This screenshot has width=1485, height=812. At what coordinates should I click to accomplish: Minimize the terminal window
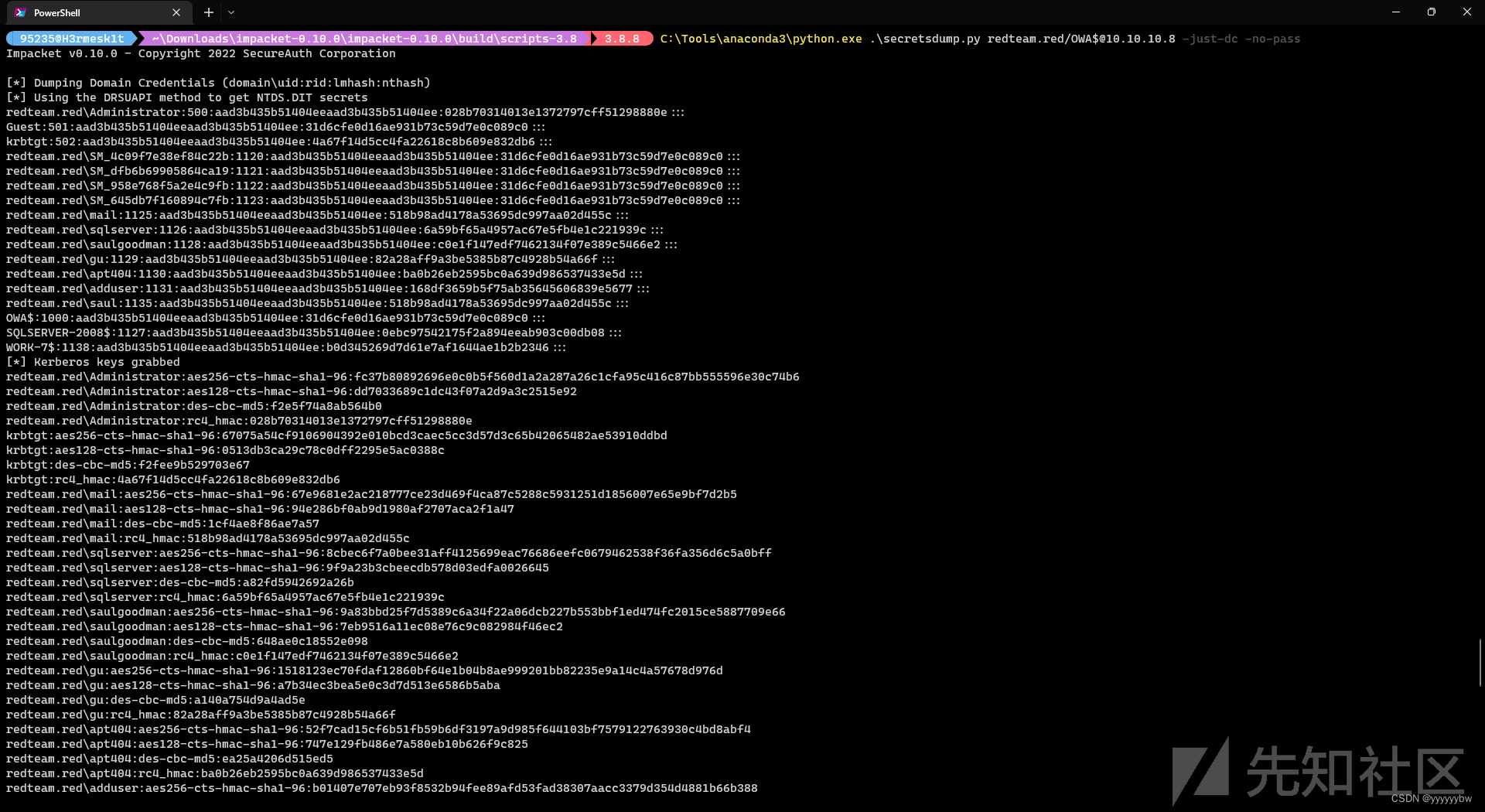click(1396, 12)
